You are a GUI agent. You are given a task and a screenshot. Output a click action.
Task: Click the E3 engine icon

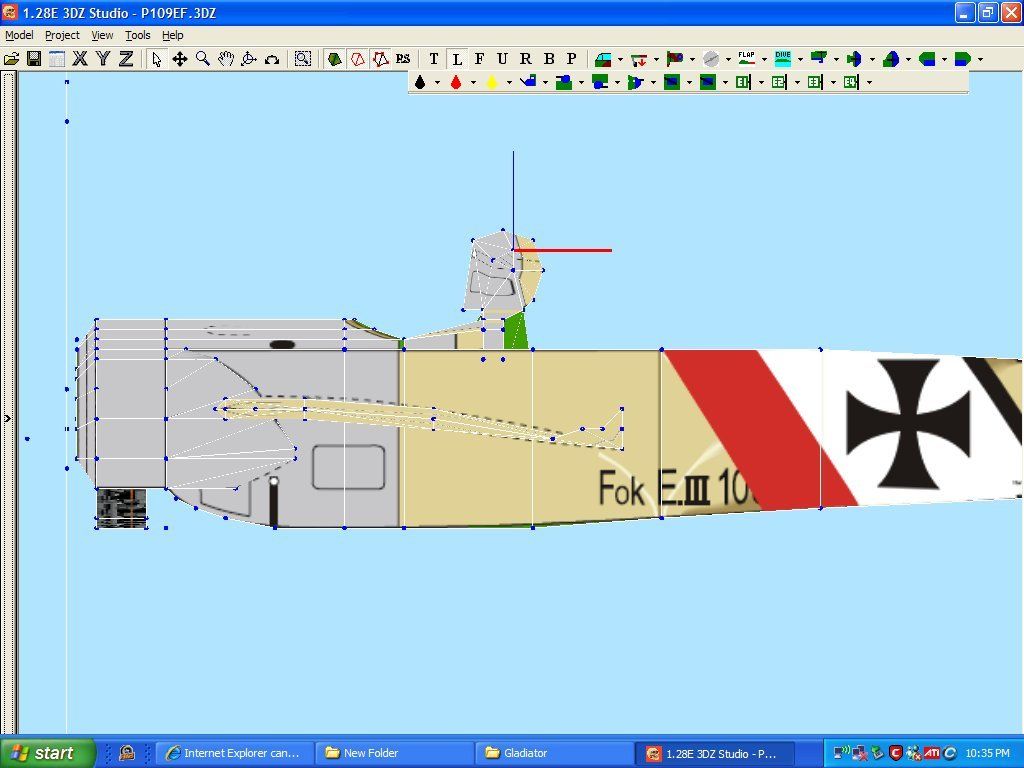(815, 82)
